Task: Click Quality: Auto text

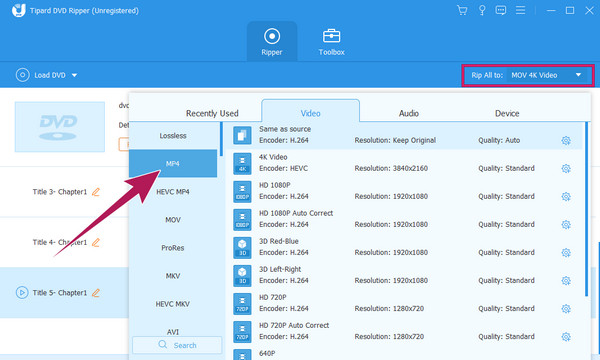Action: tap(499, 140)
